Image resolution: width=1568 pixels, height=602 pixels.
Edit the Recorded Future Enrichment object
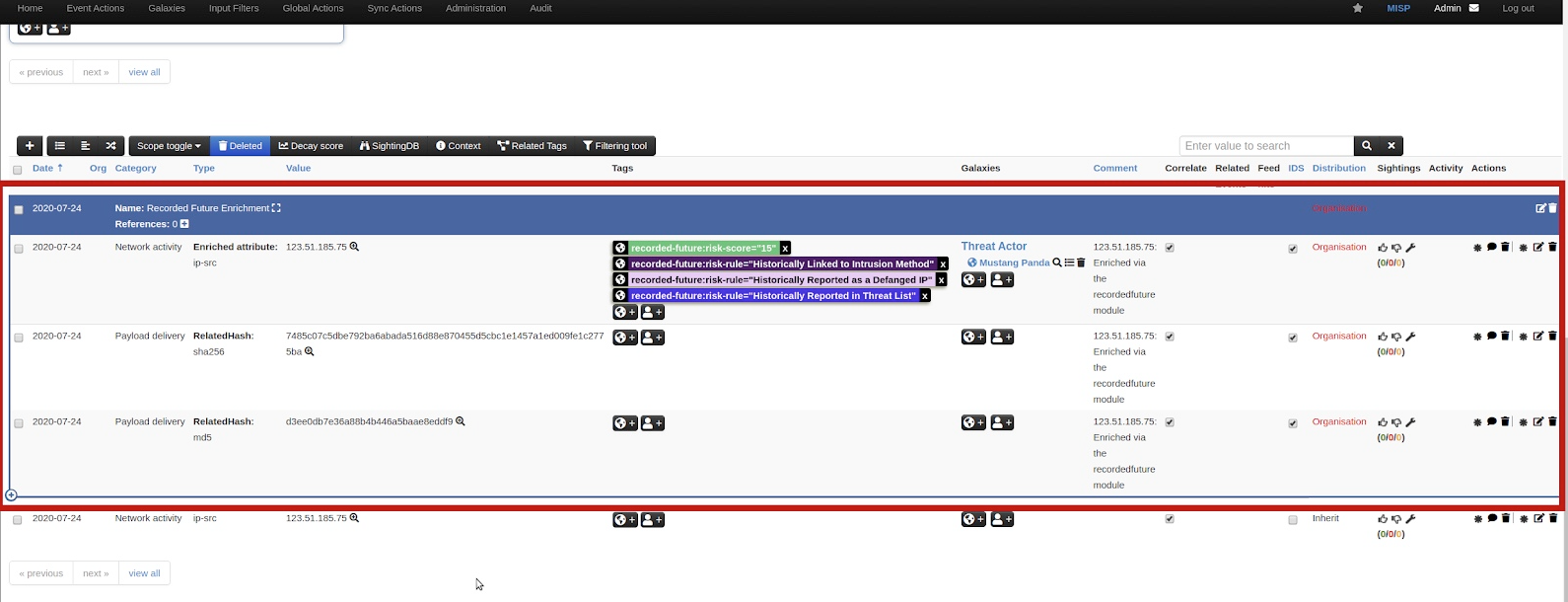click(x=1540, y=208)
